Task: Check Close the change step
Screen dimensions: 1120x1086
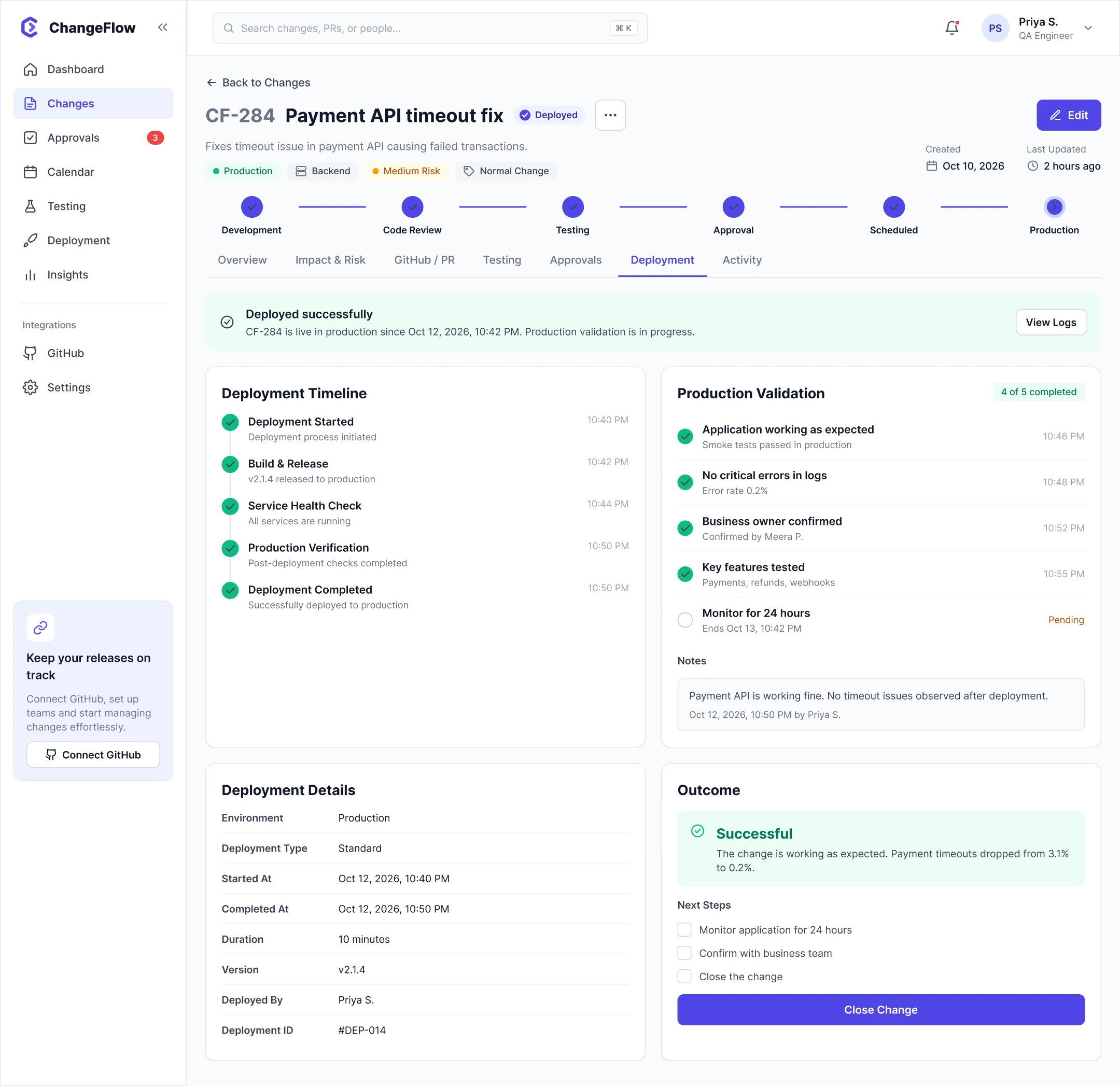Action: click(x=684, y=976)
